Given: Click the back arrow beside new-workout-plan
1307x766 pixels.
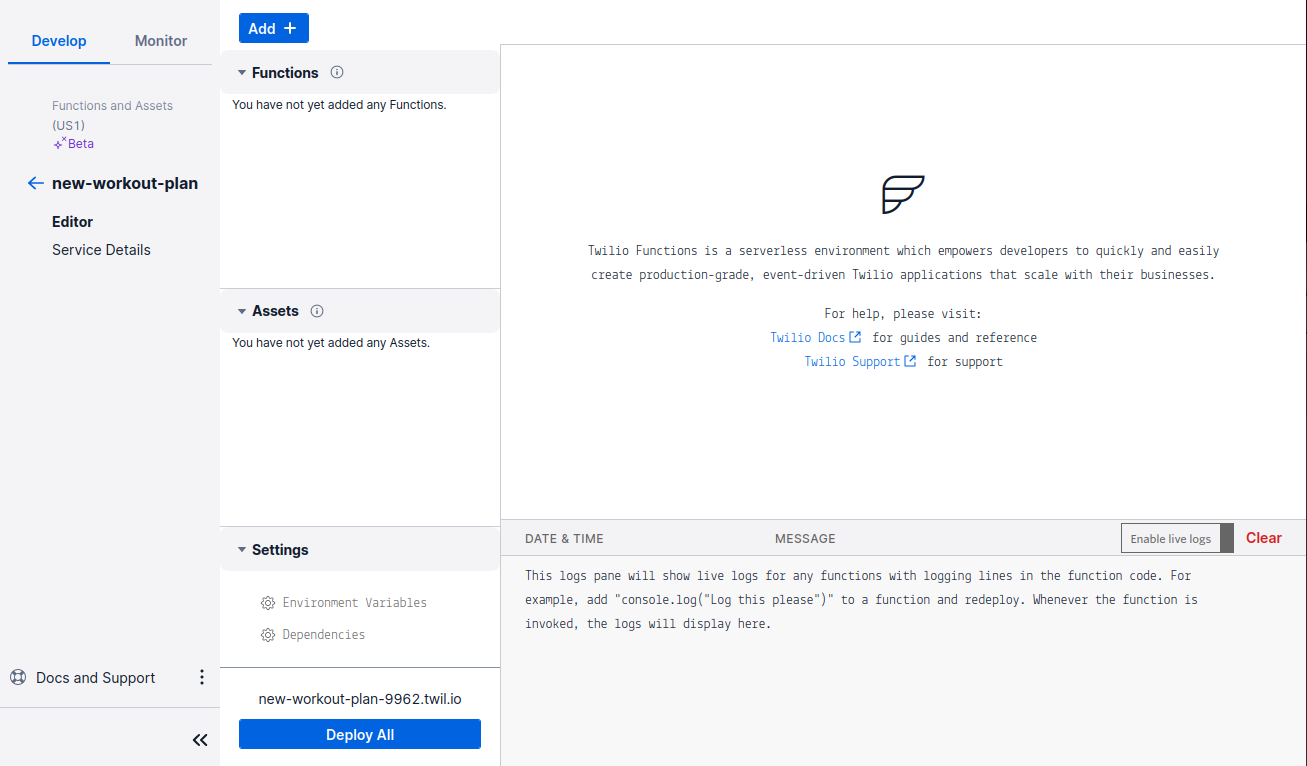Looking at the screenshot, I should click(36, 183).
